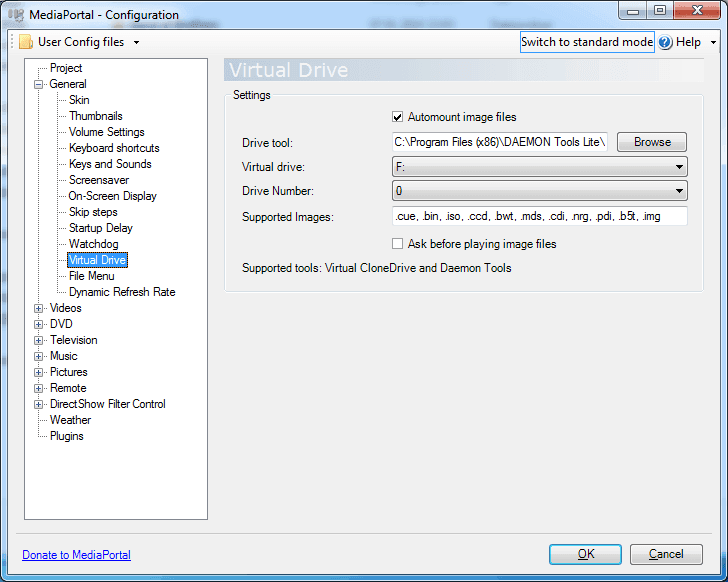Cancel the configuration dialog
Viewport: 728px width, 582px height.
tap(666, 555)
